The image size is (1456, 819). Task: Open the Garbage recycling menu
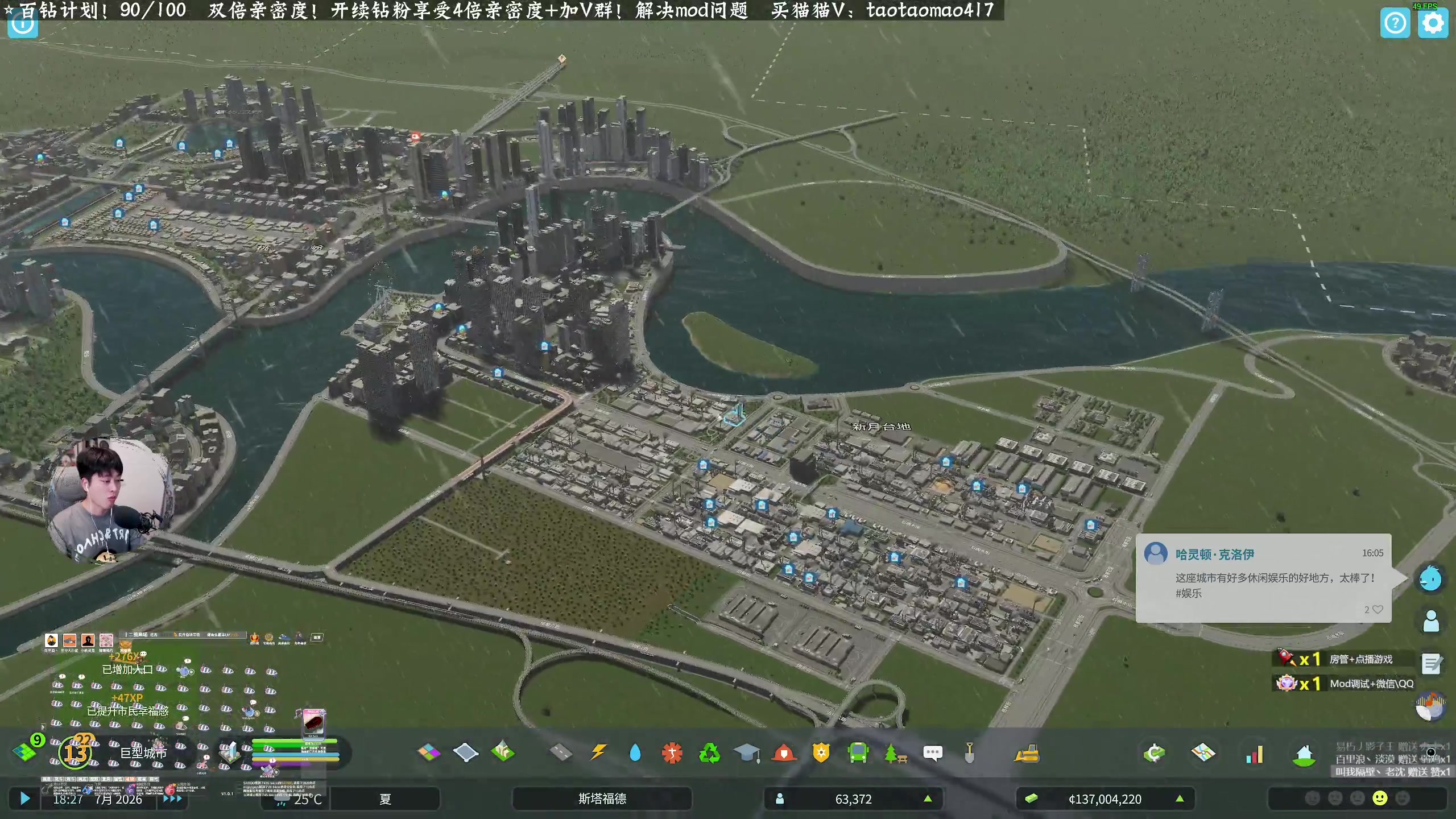(709, 753)
